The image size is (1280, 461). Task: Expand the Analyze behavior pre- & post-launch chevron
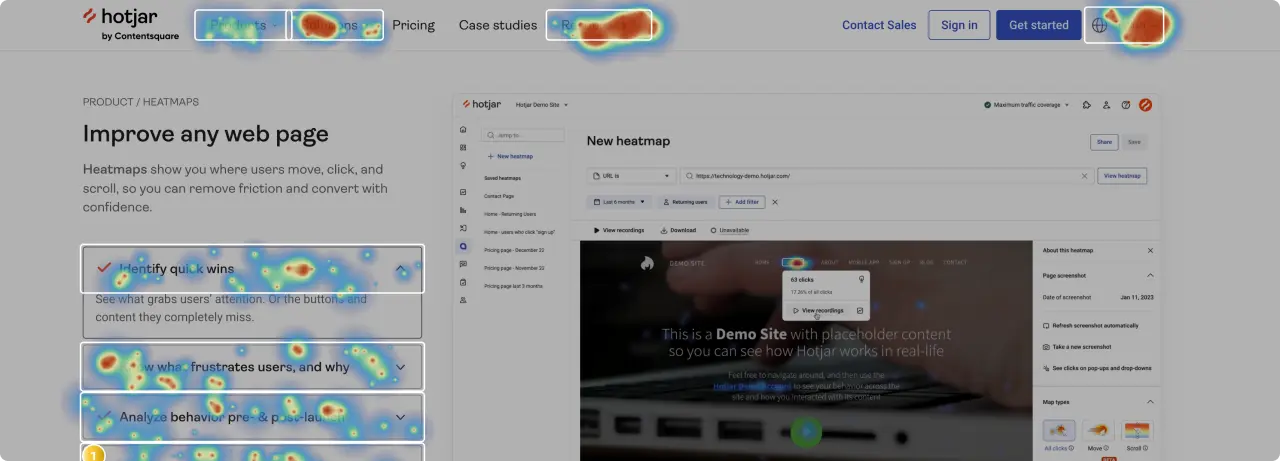pyautogui.click(x=401, y=417)
